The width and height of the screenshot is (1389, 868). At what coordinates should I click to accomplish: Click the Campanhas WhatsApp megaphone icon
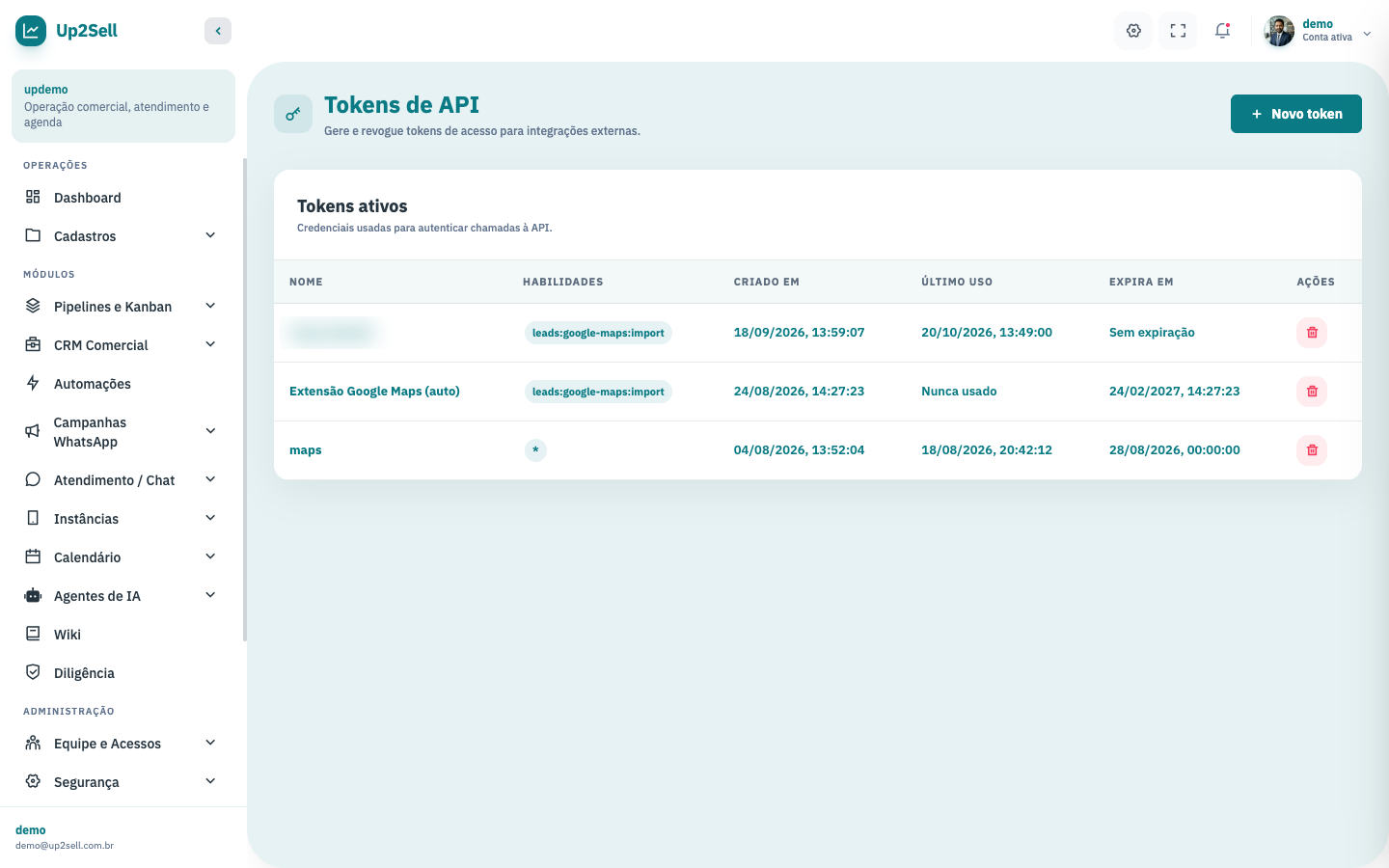33,431
